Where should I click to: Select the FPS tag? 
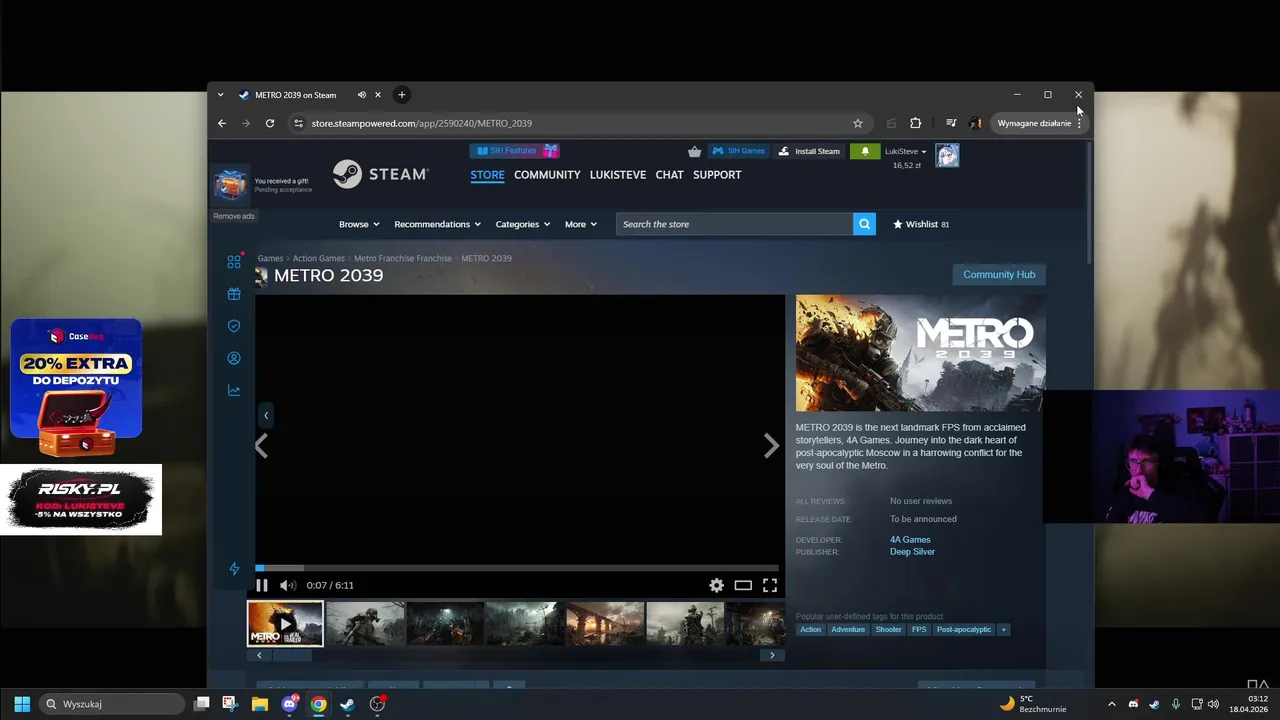[919, 630]
